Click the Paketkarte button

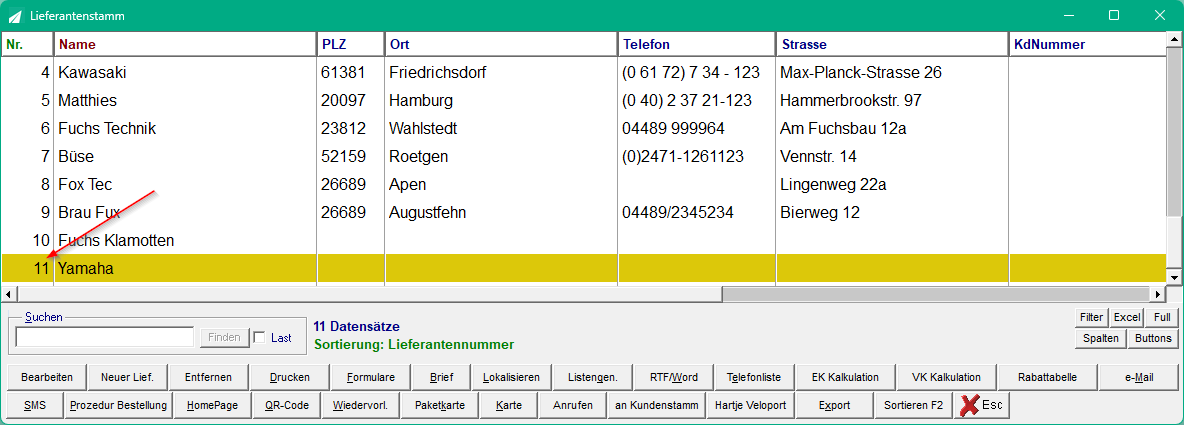(x=438, y=405)
